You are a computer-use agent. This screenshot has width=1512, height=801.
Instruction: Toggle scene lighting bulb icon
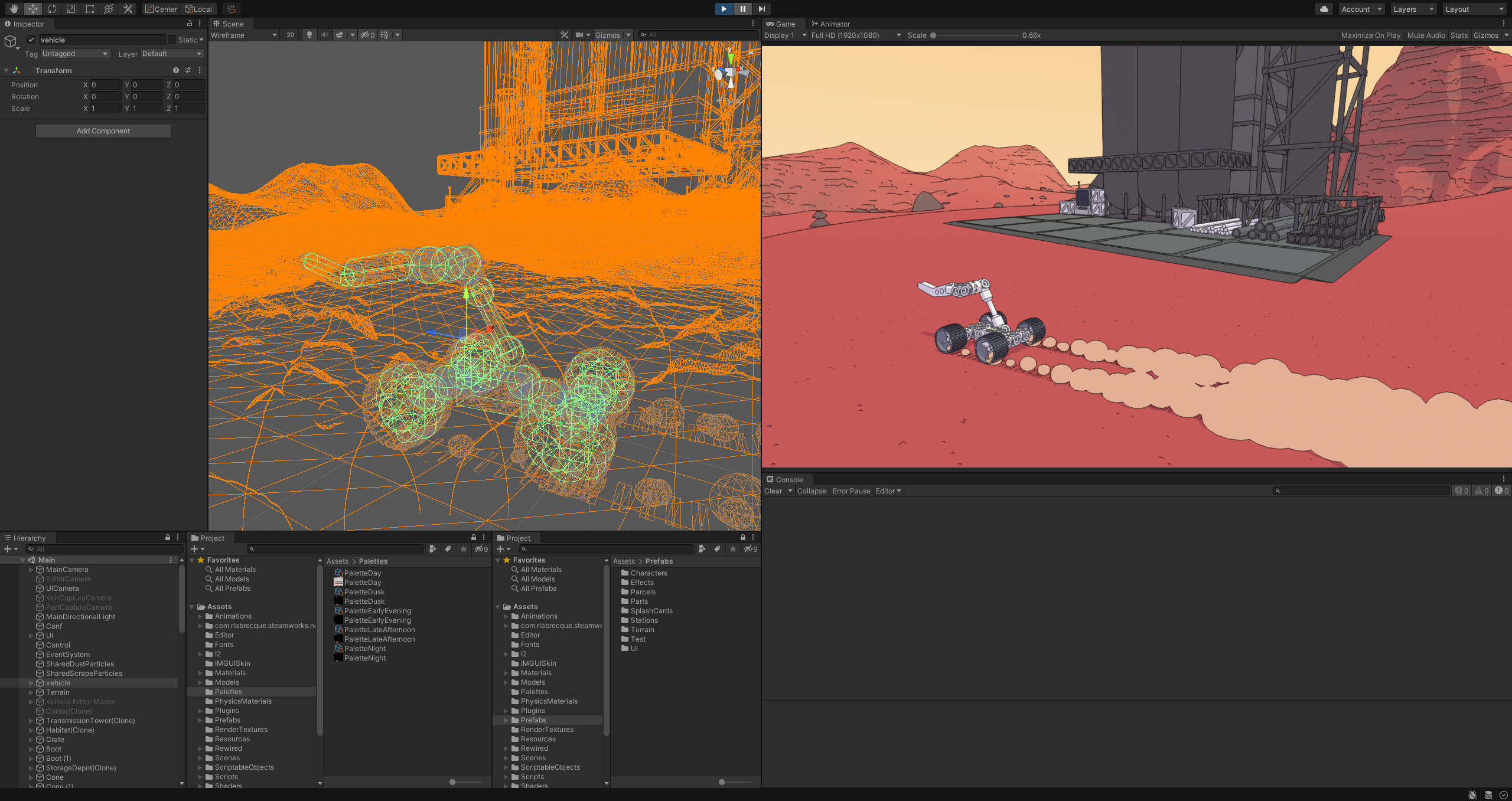tap(309, 35)
